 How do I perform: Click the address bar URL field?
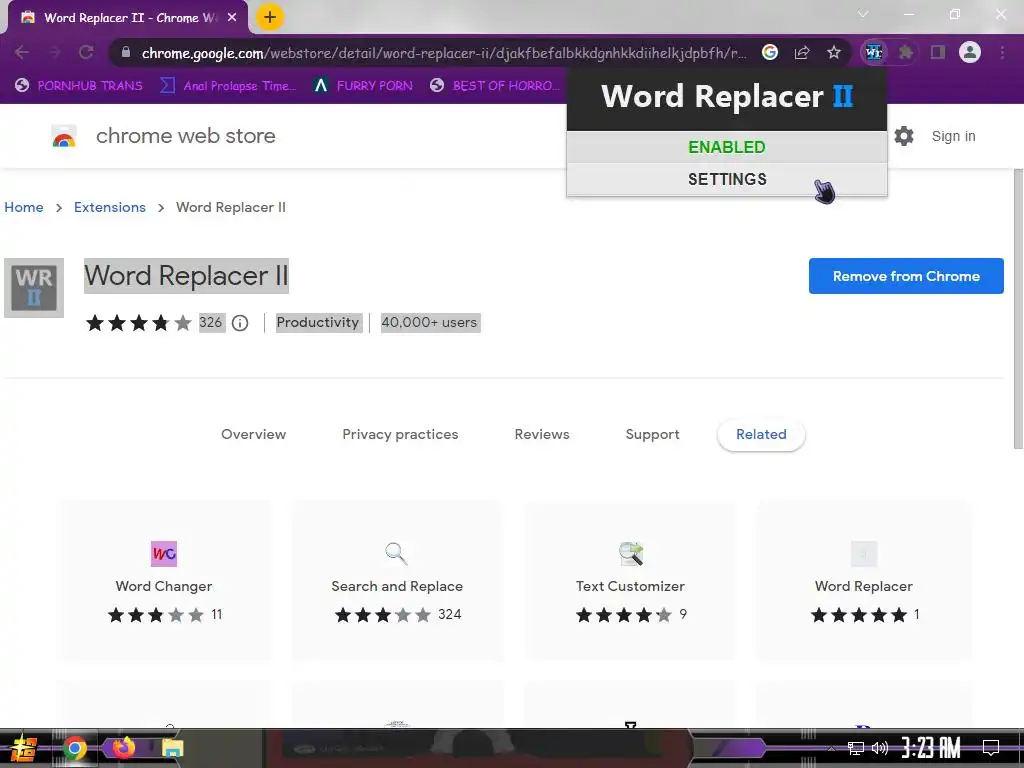(x=443, y=52)
